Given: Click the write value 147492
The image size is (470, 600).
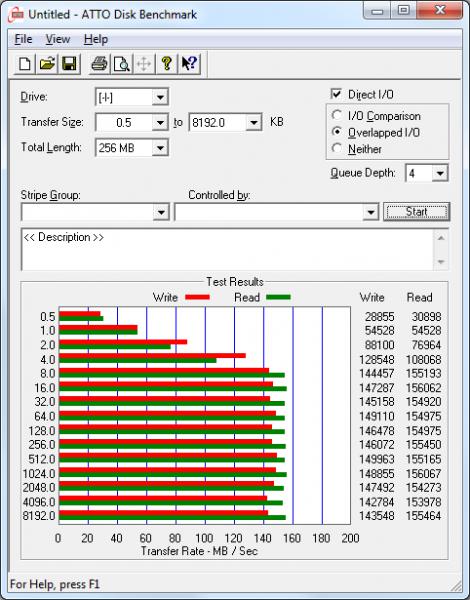Looking at the screenshot, I should (x=377, y=488).
